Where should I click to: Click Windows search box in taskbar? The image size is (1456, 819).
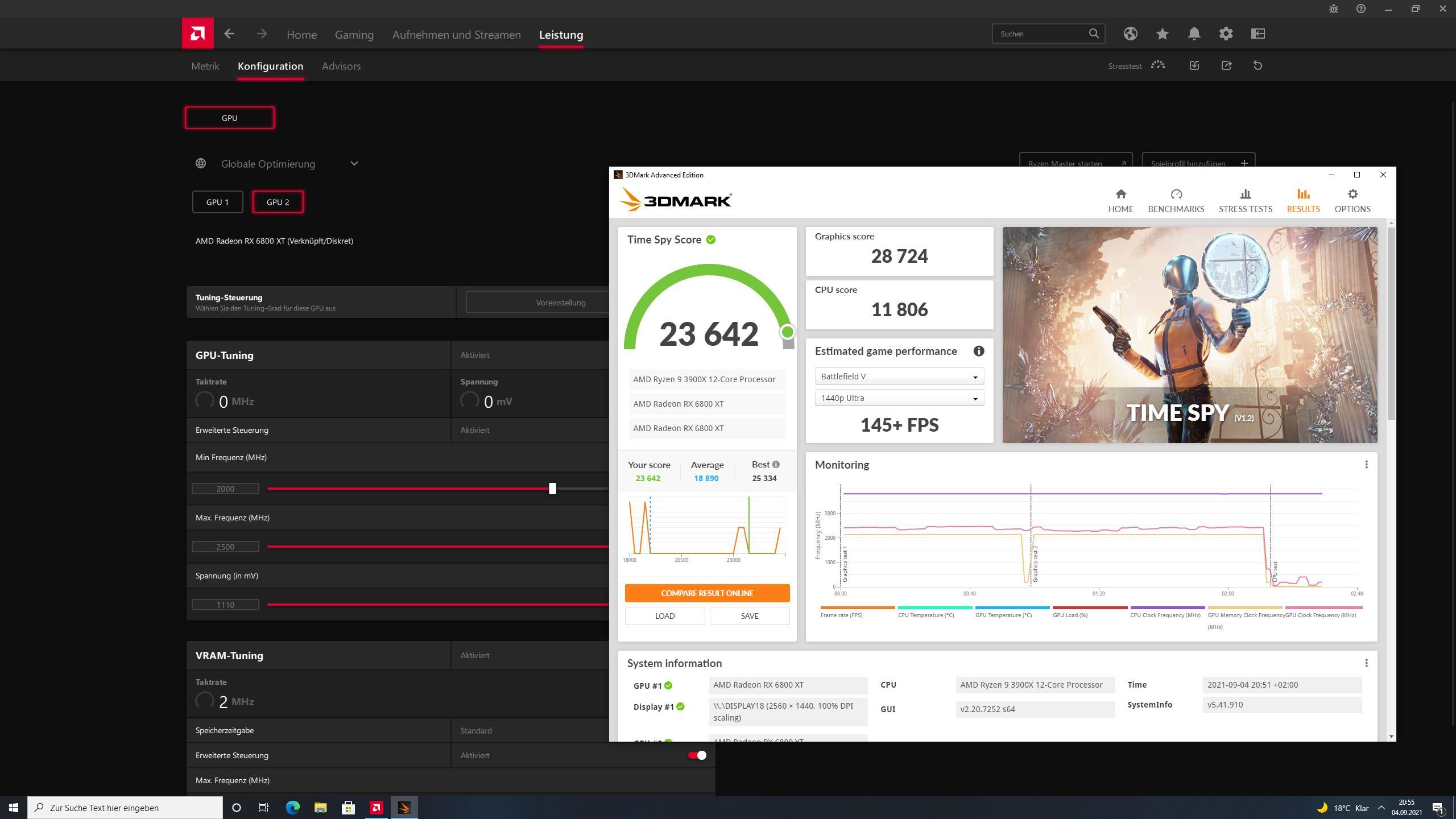coord(125,808)
